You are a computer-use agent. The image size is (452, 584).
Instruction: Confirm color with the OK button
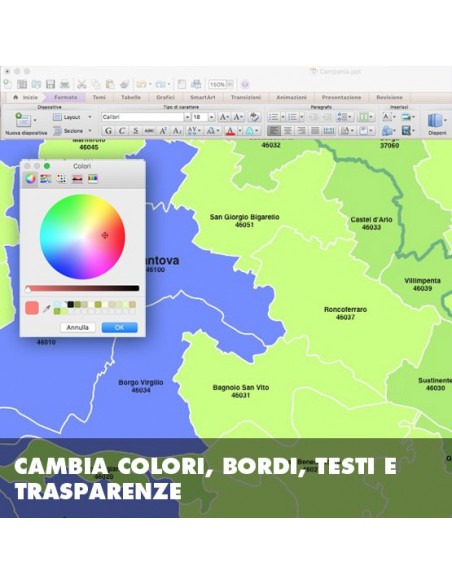pyautogui.click(x=120, y=327)
